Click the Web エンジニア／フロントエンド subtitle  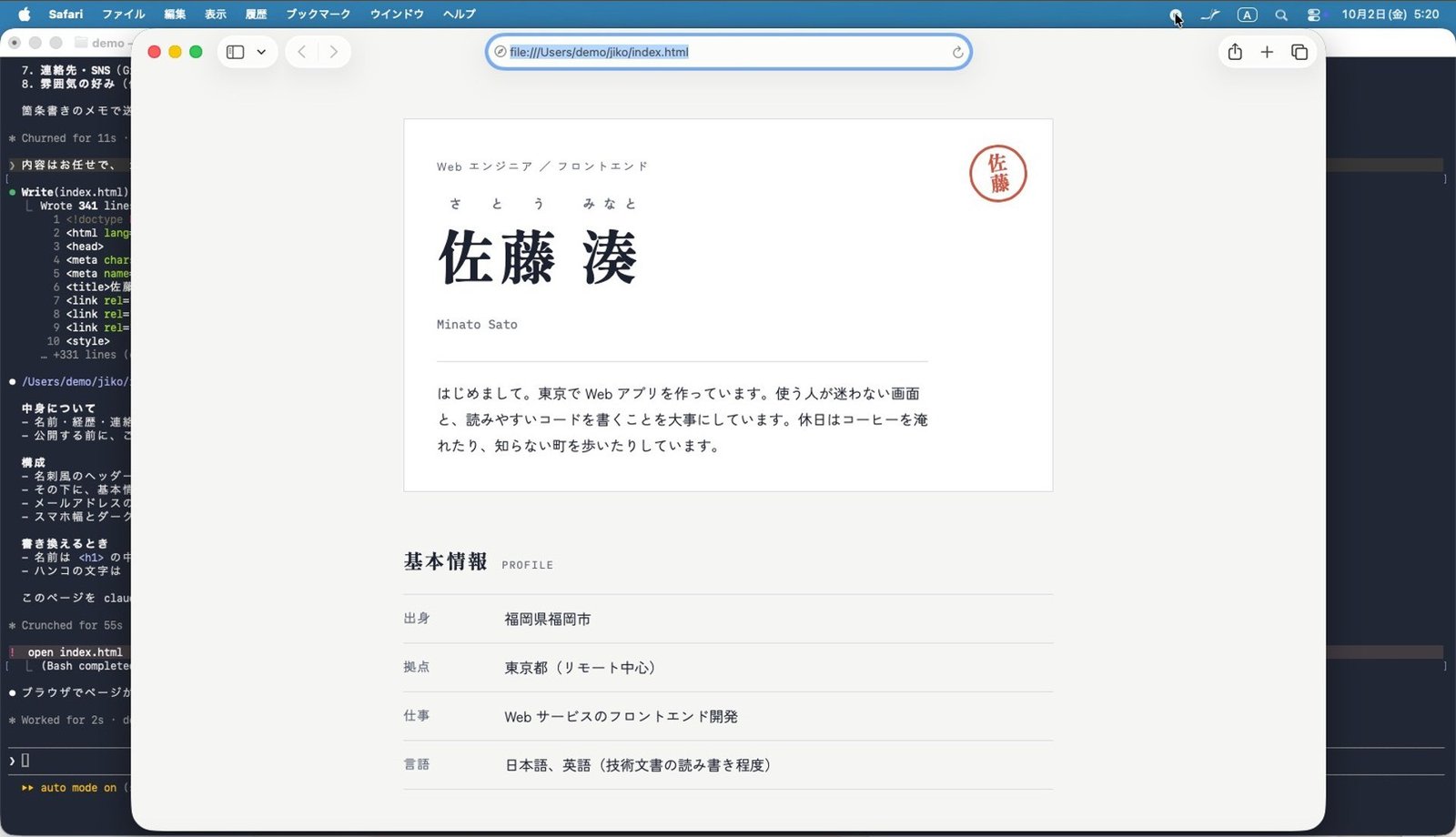(542, 166)
